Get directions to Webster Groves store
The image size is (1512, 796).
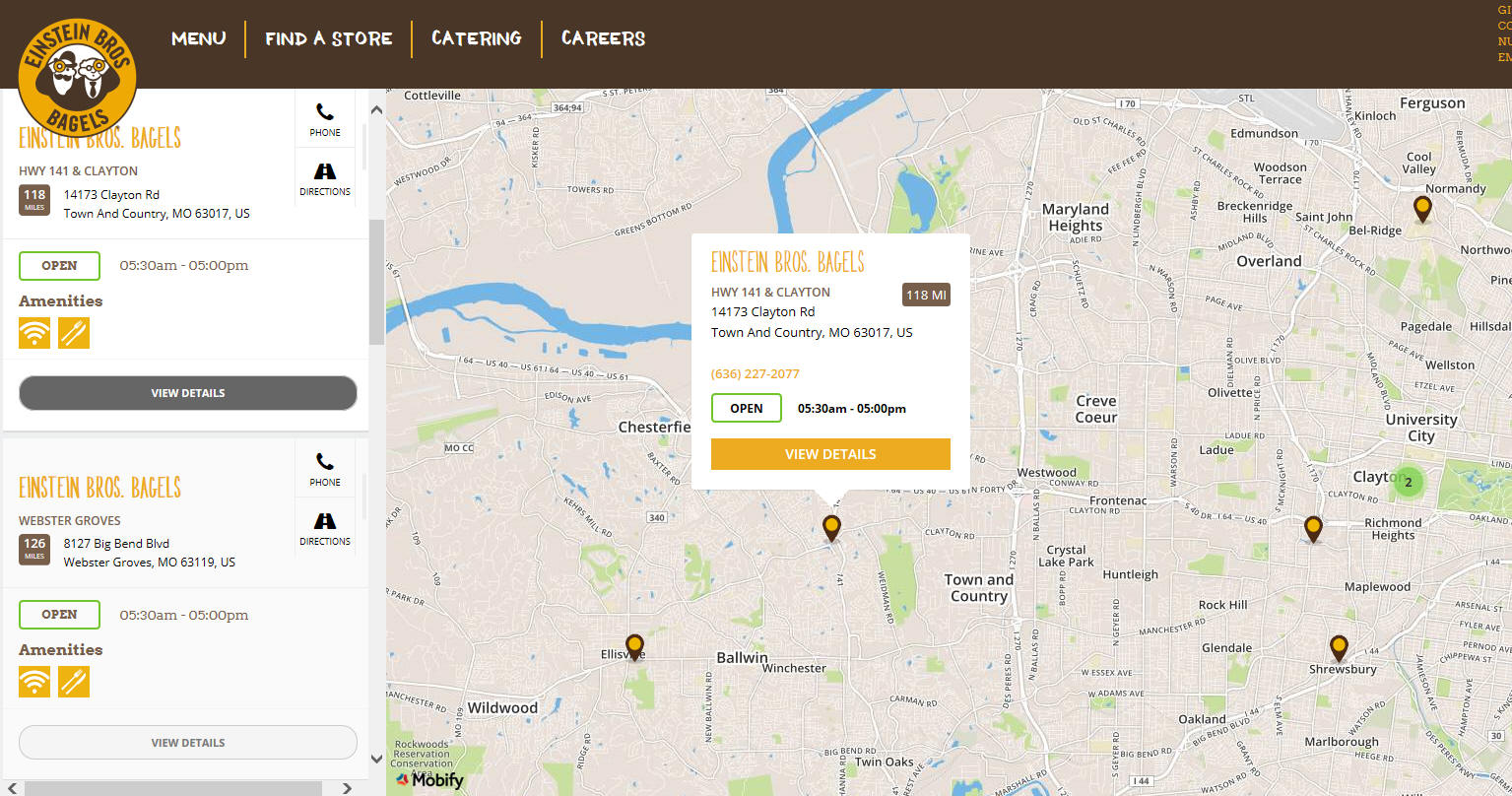pyautogui.click(x=325, y=527)
